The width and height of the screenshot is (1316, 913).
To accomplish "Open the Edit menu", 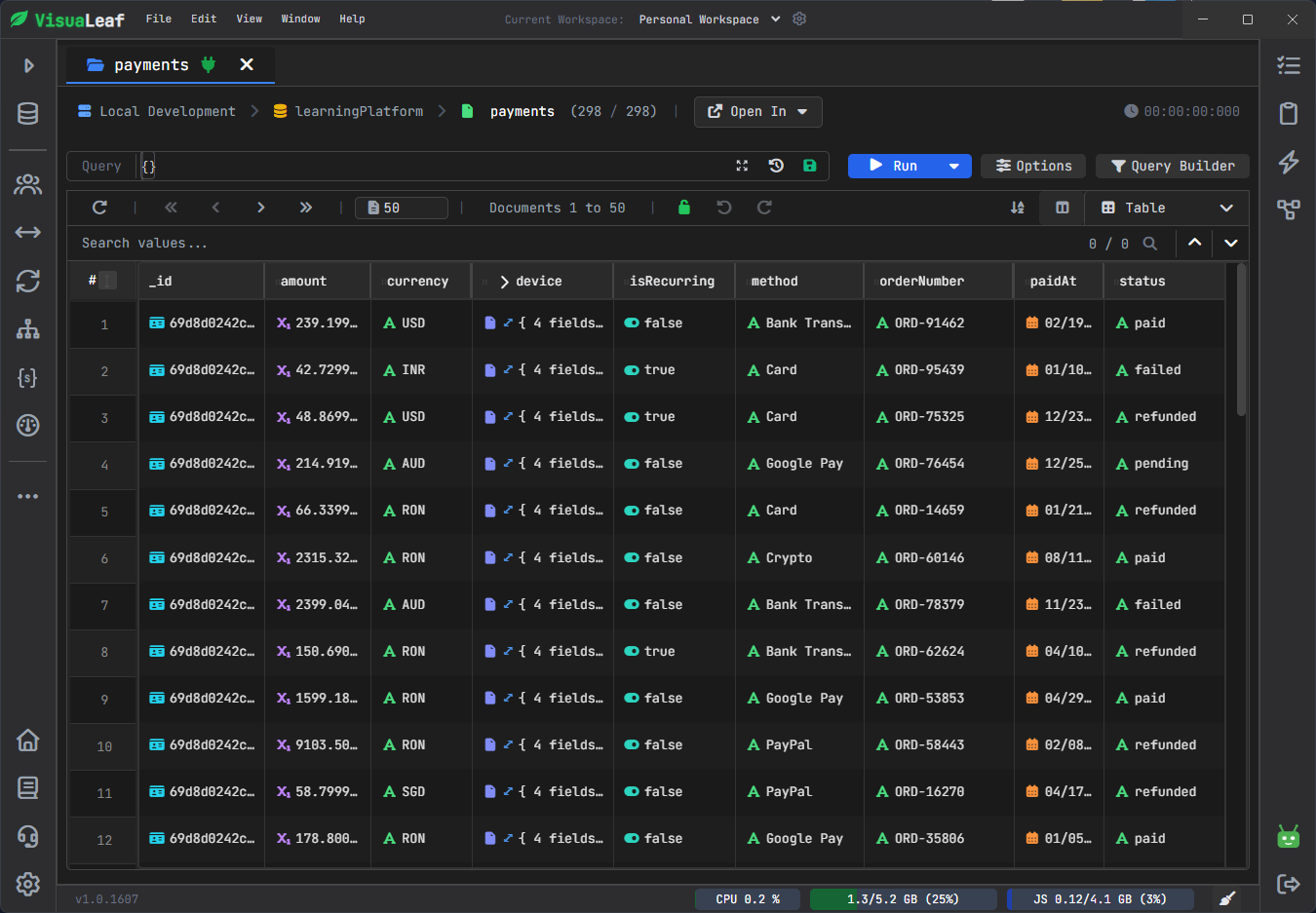I will (x=204, y=19).
